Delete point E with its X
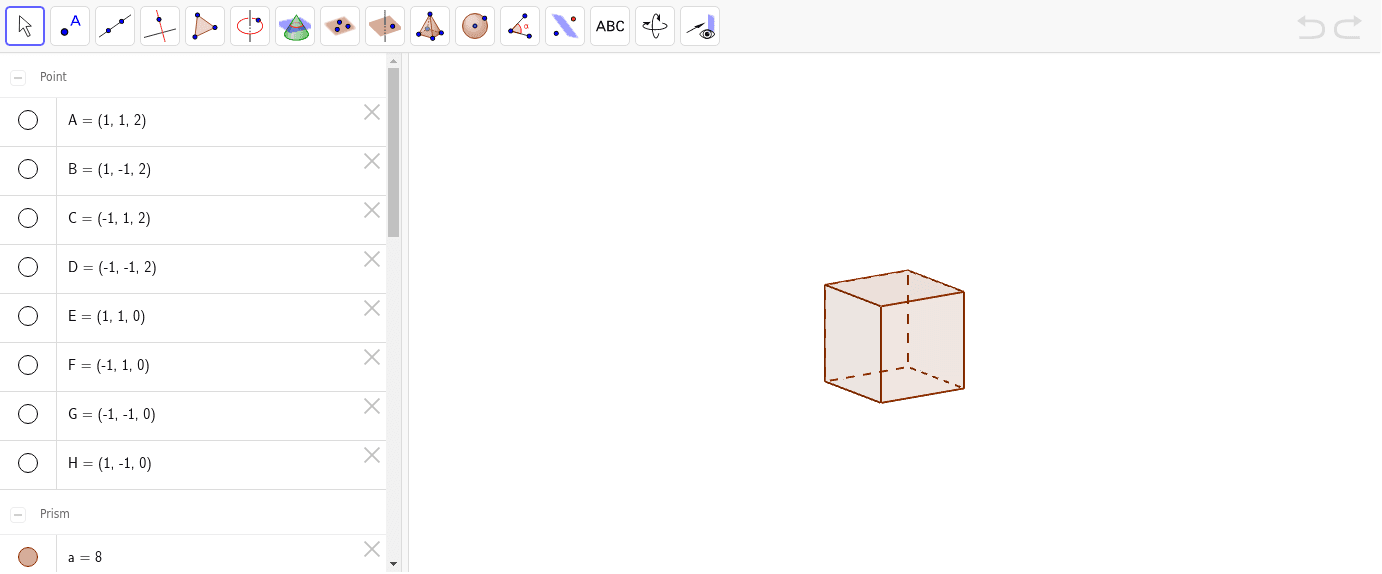This screenshot has width=1382, height=574. click(x=372, y=308)
